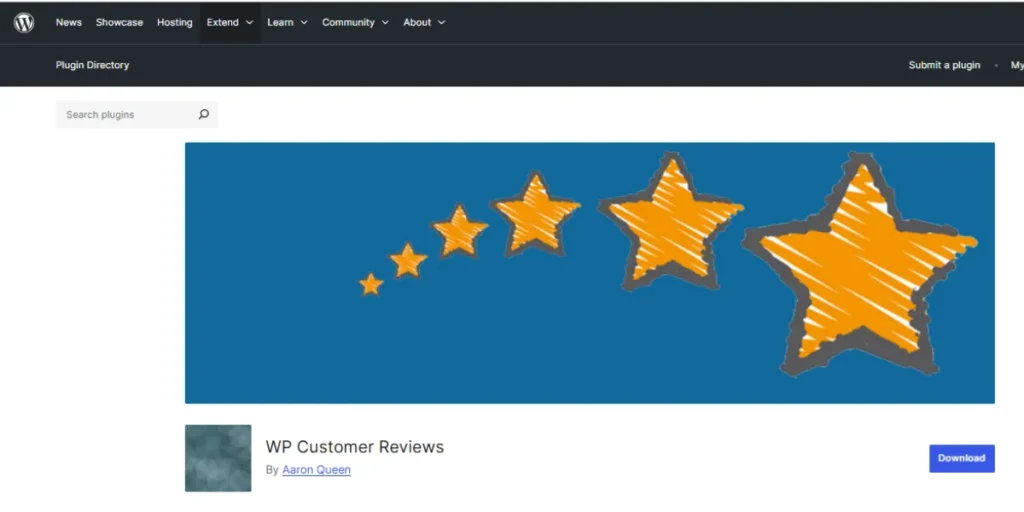Open the Showcase menu item
Viewport: 1024px width, 512px height.
coord(120,22)
